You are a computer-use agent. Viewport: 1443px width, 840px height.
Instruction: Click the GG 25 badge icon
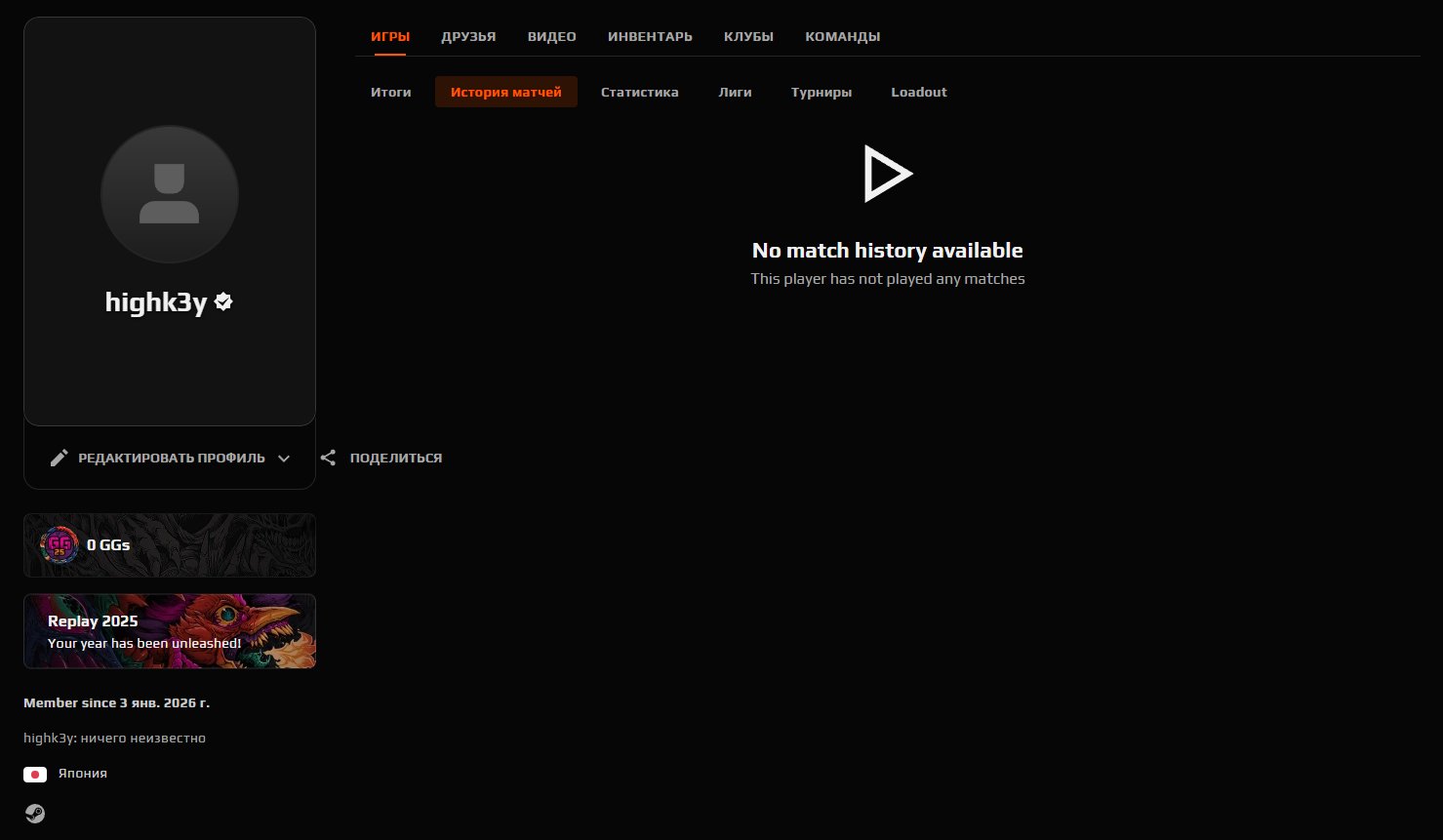59,545
